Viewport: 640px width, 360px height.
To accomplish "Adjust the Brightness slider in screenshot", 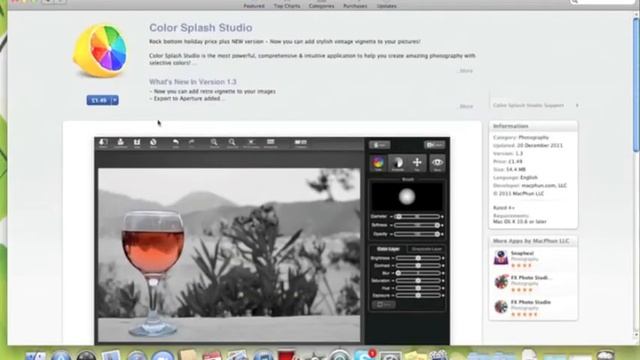I will click(418, 258).
